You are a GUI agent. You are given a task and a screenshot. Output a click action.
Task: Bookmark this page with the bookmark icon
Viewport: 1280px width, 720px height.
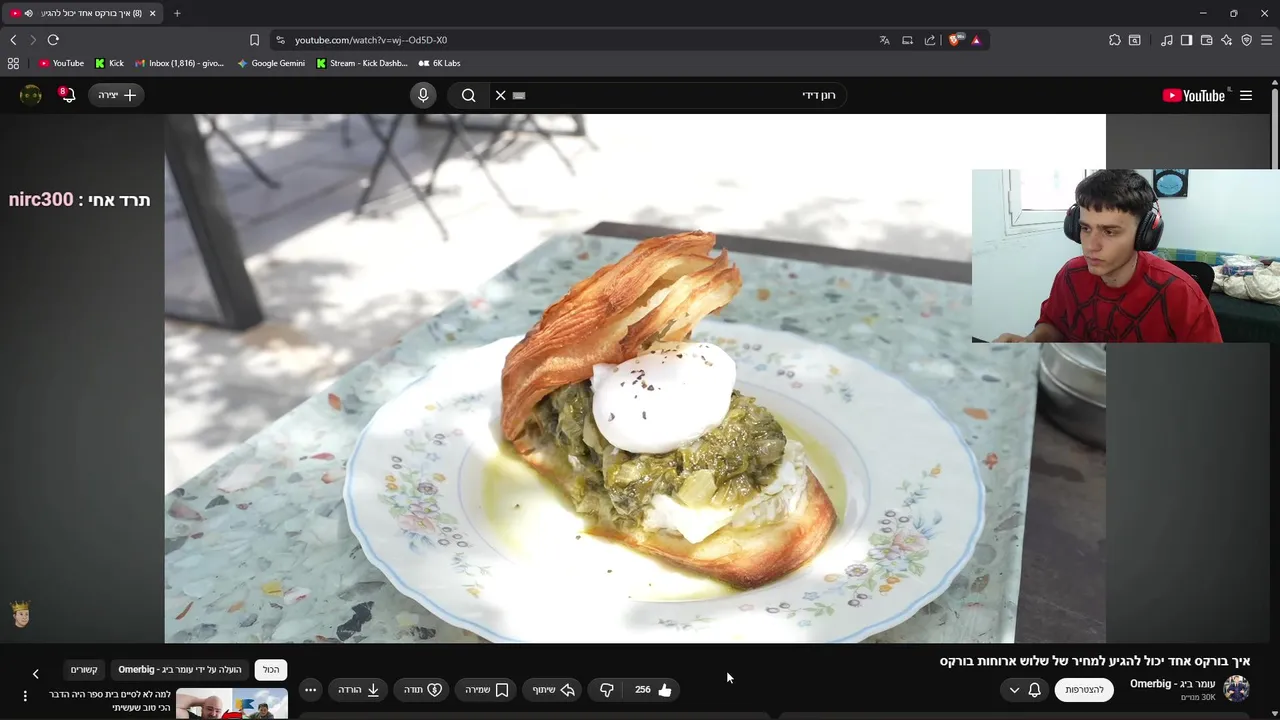tap(254, 40)
